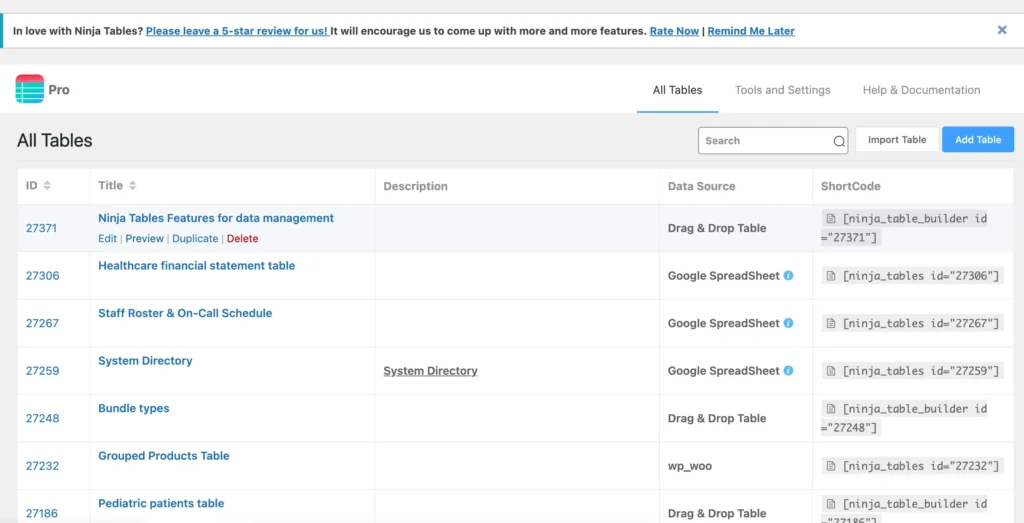Image resolution: width=1024 pixels, height=523 pixels.
Task: Open the 5-star review link
Action: tap(238, 31)
